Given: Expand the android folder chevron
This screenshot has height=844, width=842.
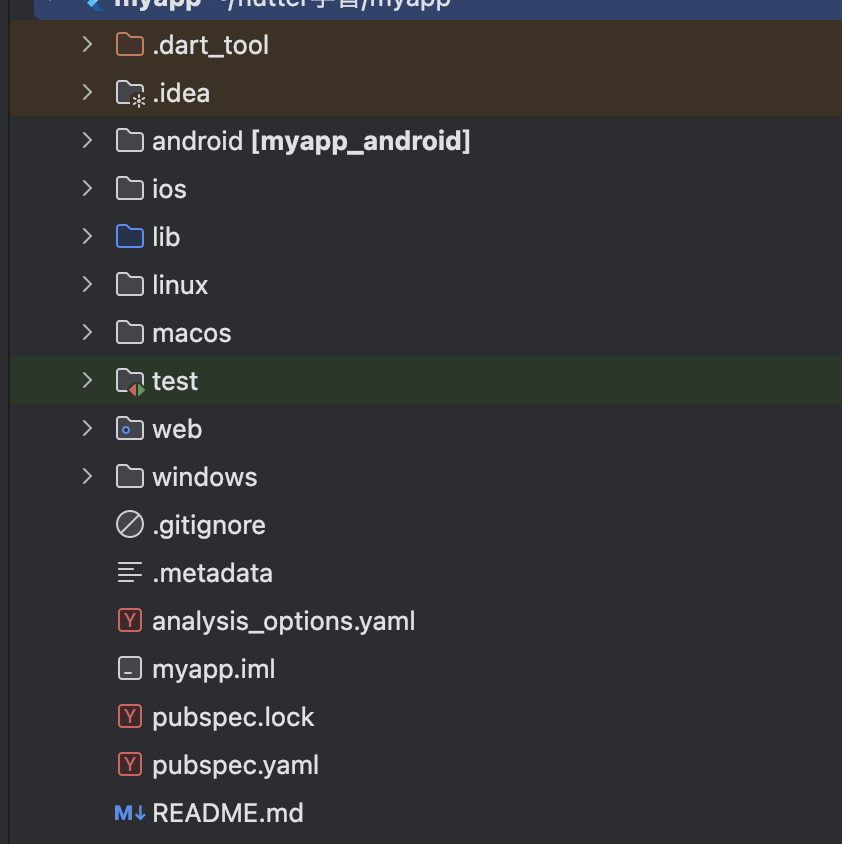Looking at the screenshot, I should 88,141.
